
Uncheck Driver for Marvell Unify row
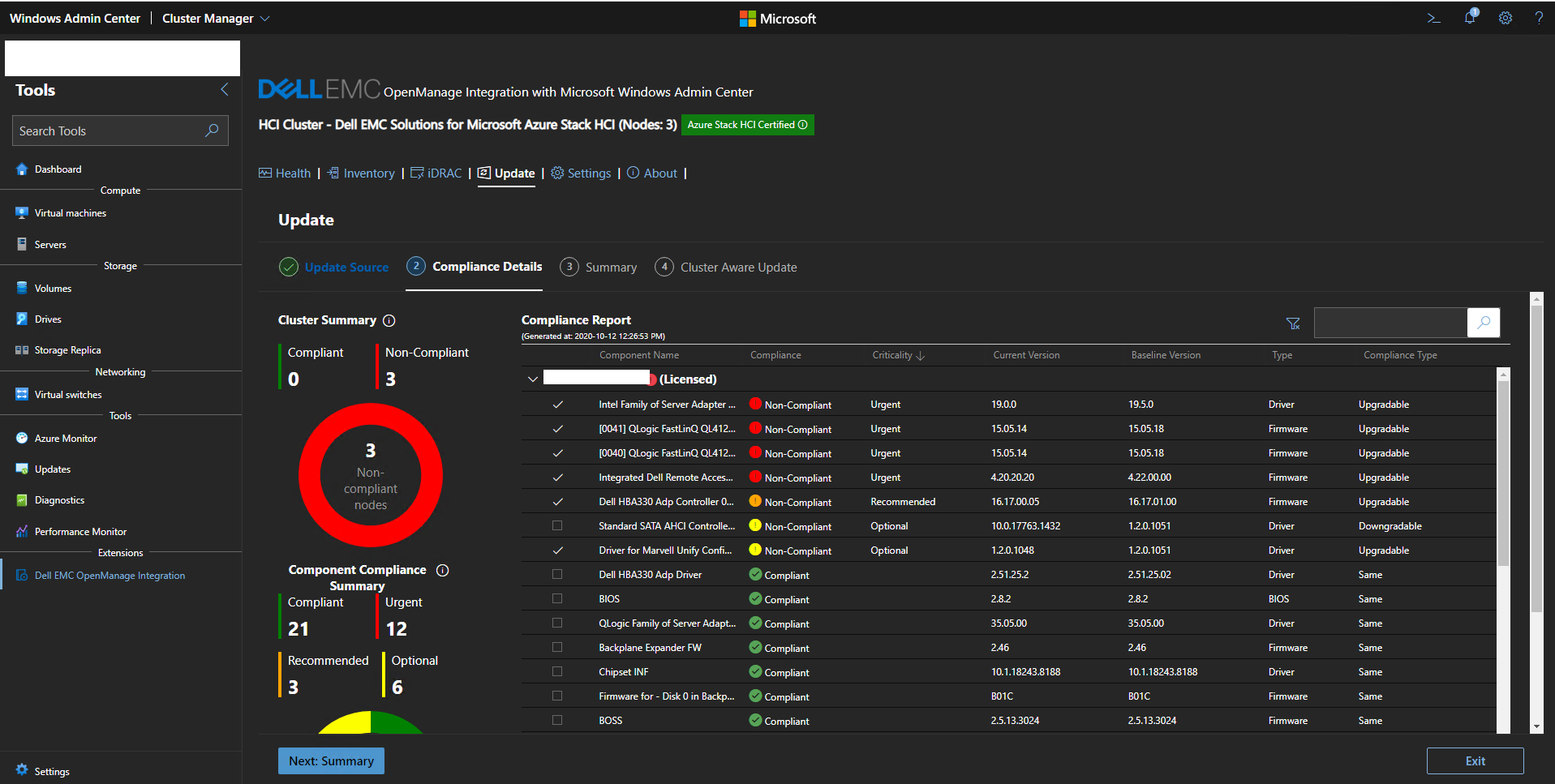tap(557, 551)
